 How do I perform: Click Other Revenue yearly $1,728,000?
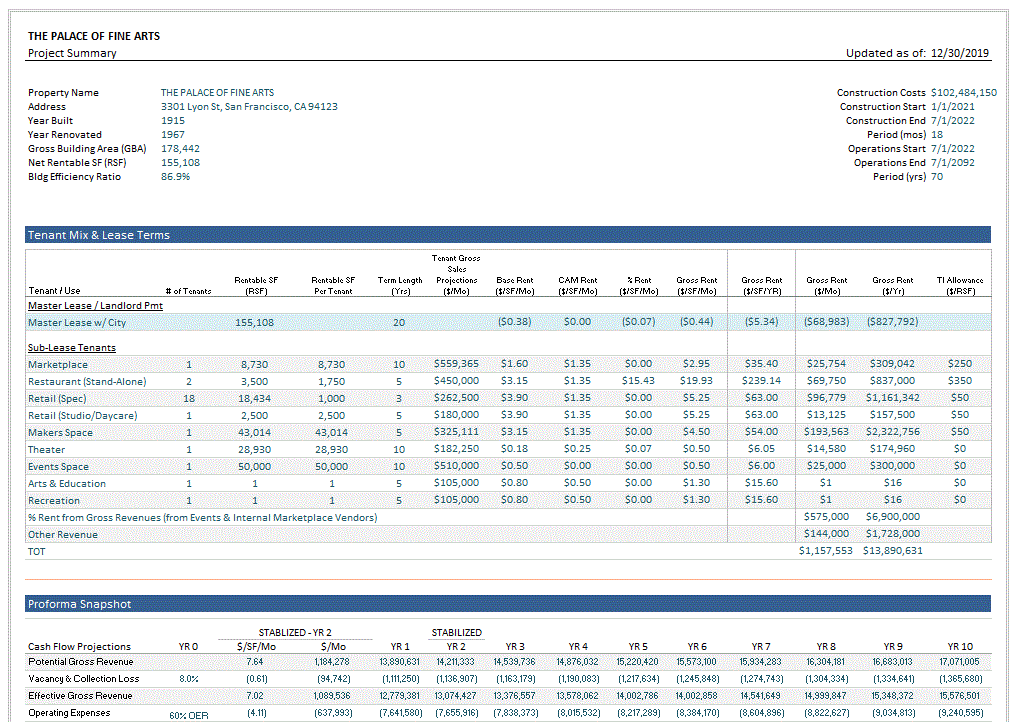[892, 534]
